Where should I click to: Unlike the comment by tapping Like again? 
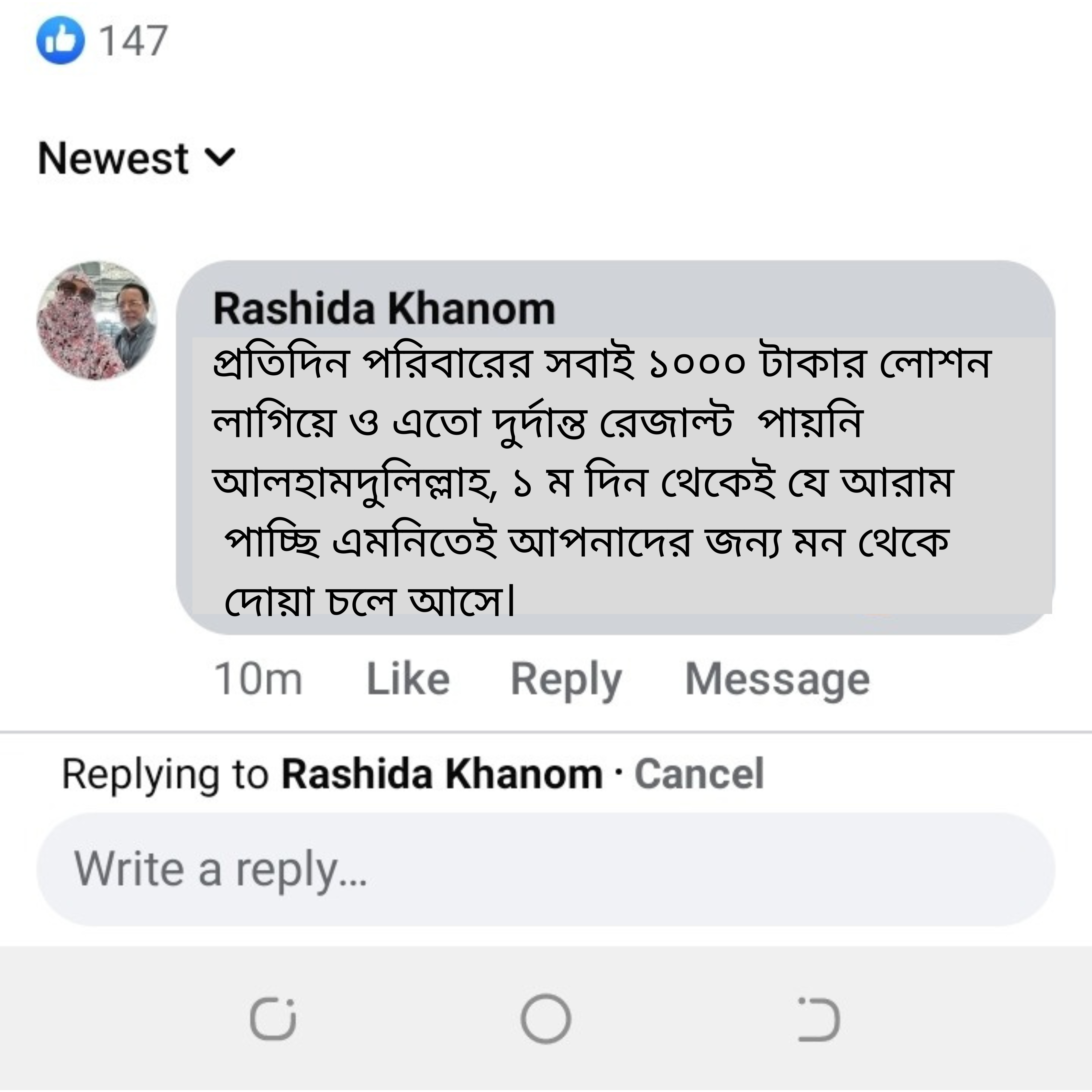[409, 676]
